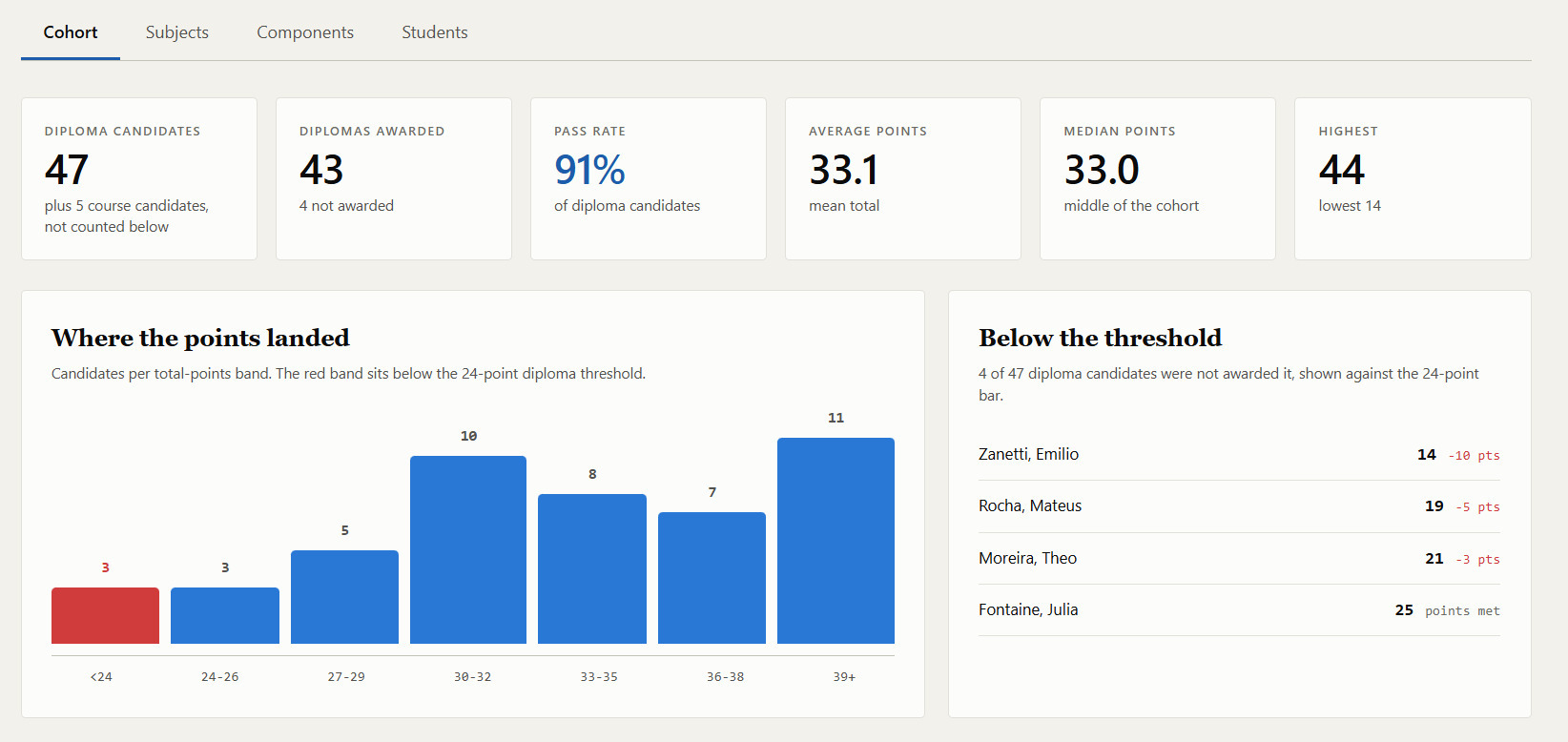Click the 'mean total' caption
This screenshot has height=742, width=1568.
pyautogui.click(x=844, y=206)
